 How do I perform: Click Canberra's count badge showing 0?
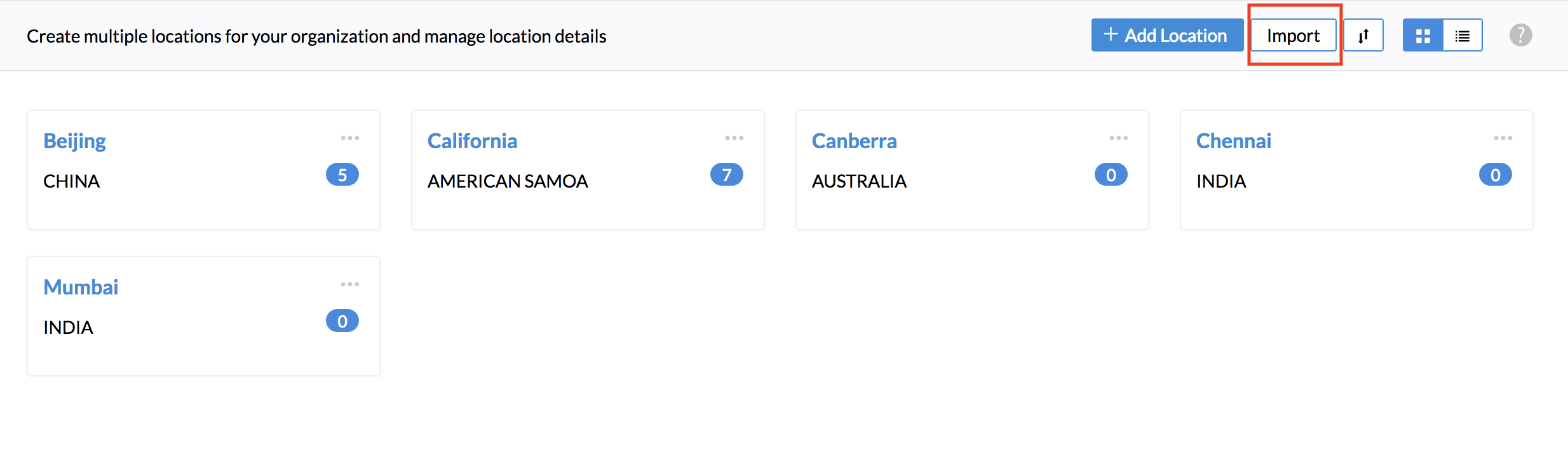pos(1111,175)
